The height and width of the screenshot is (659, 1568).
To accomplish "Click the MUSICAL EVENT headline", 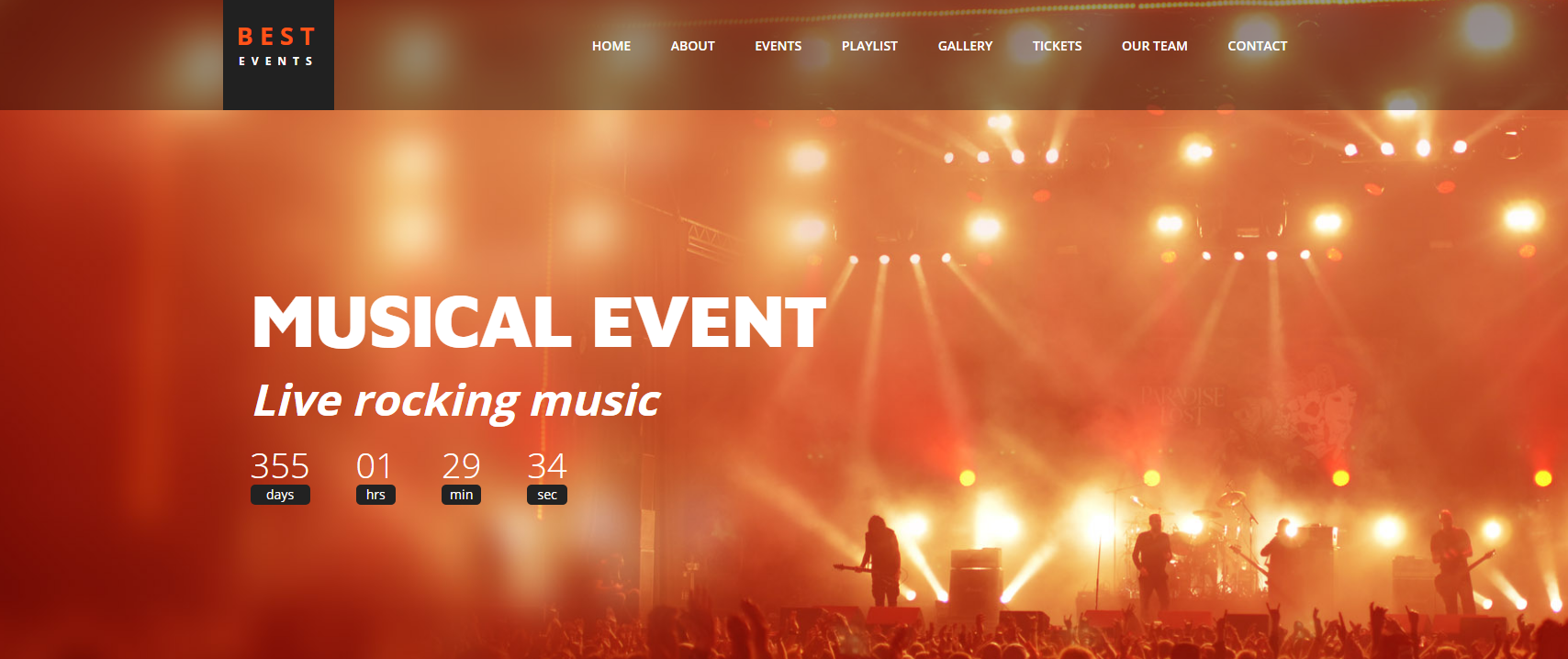I will click(539, 323).
